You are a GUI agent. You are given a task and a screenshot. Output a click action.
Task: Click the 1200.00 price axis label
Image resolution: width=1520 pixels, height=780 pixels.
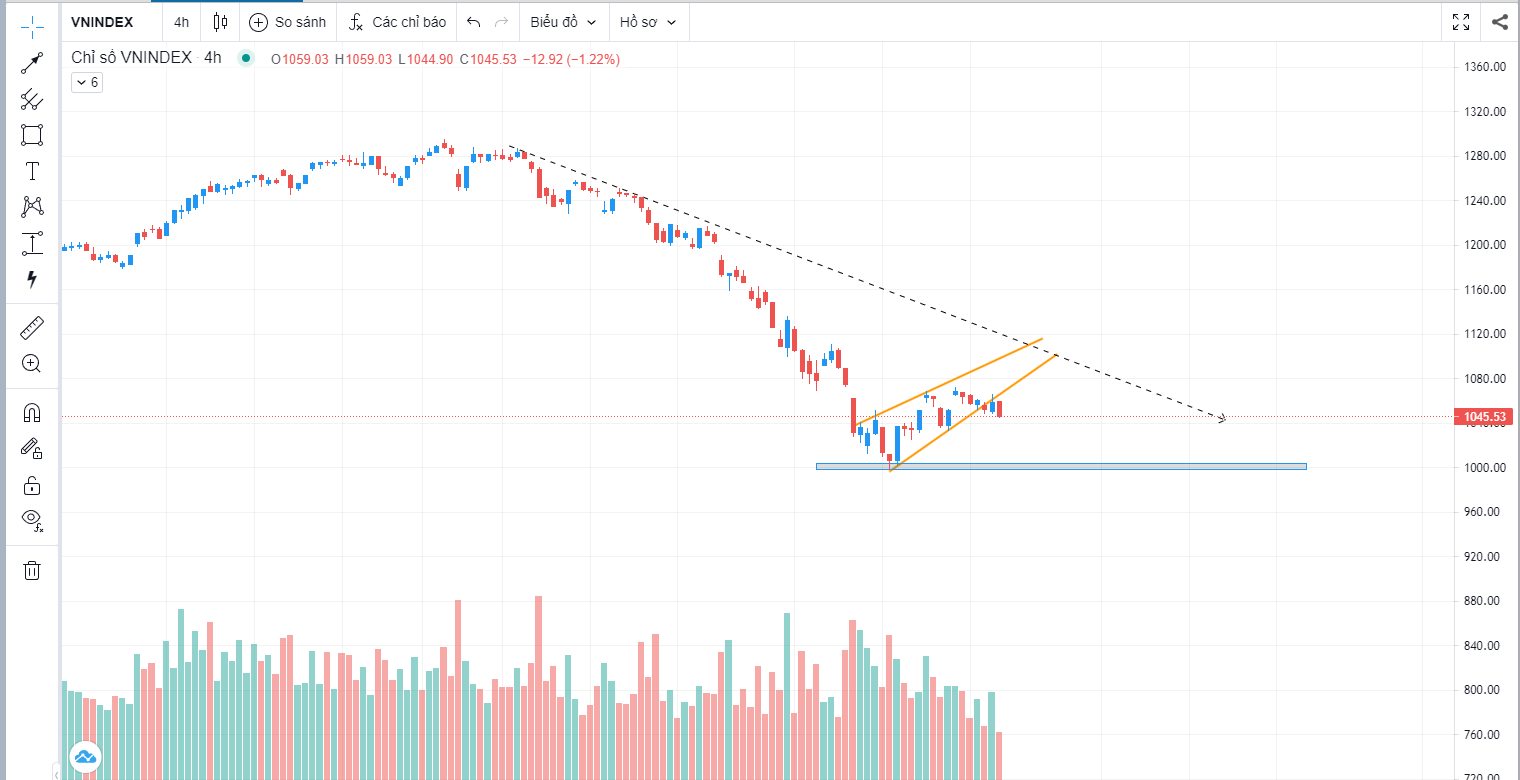(1485, 245)
